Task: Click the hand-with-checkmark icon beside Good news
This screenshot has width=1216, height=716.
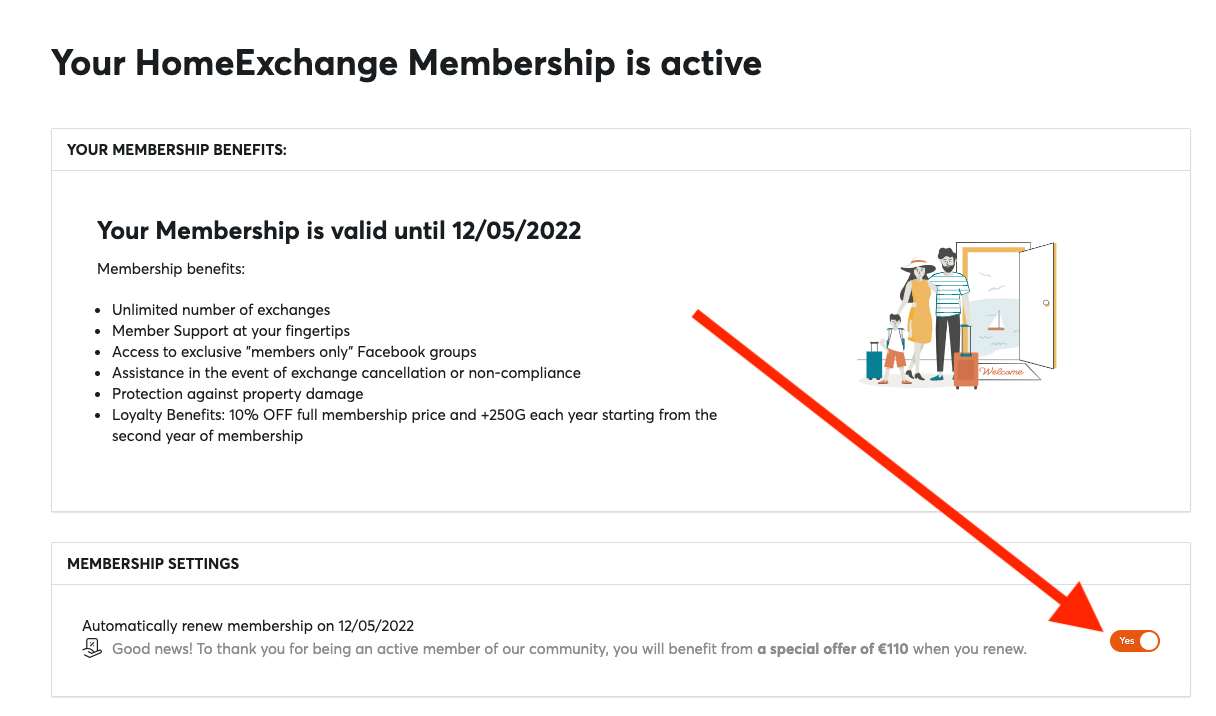Action: pos(92,648)
